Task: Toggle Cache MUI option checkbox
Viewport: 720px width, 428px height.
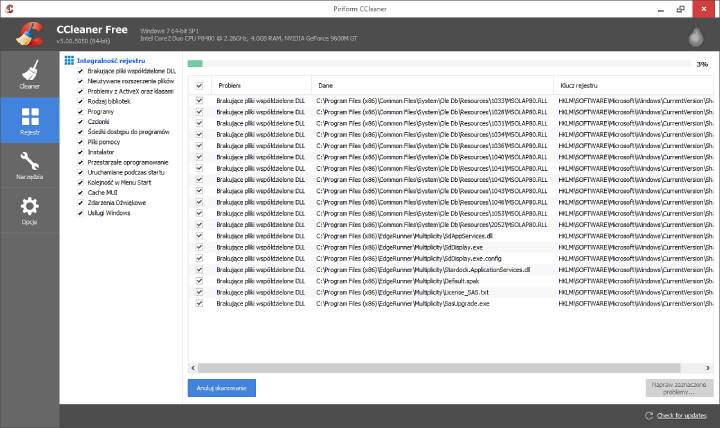Action: pos(80,192)
